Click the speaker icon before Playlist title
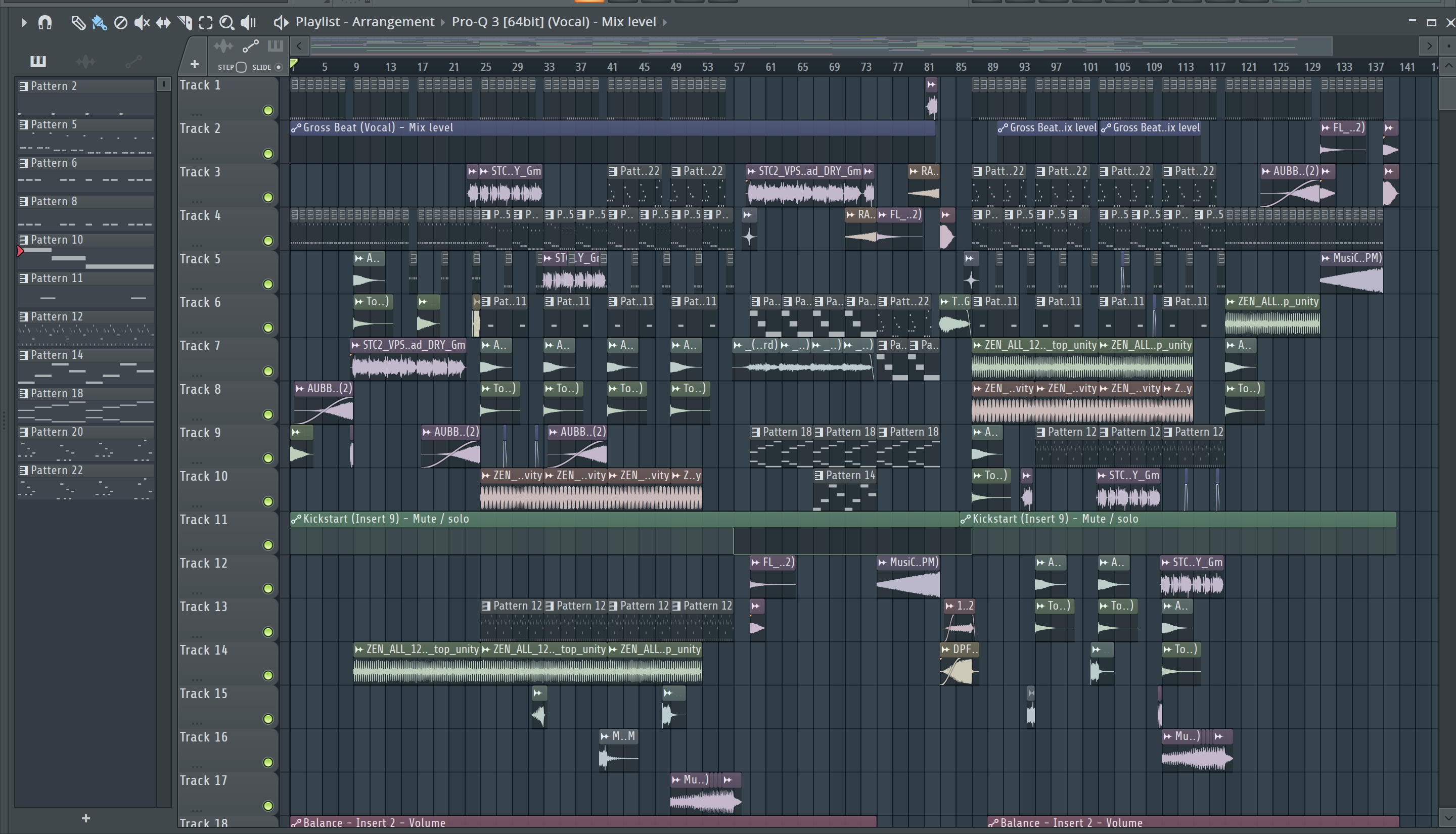This screenshot has width=1456, height=834. point(280,22)
